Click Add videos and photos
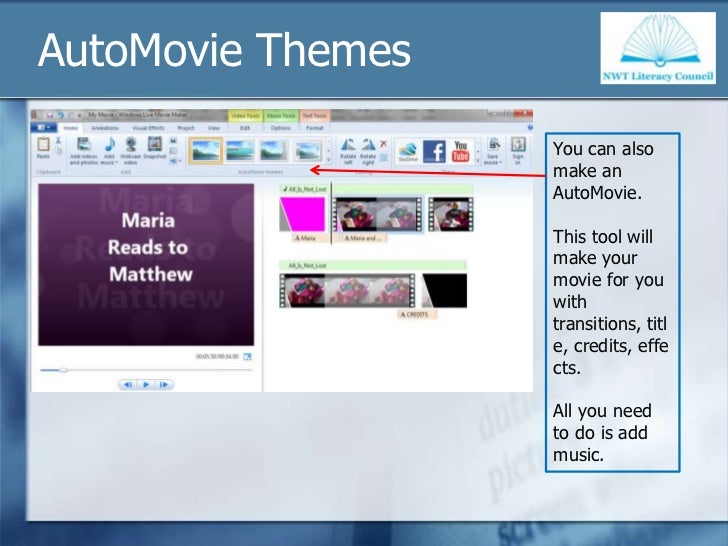 [x=84, y=150]
